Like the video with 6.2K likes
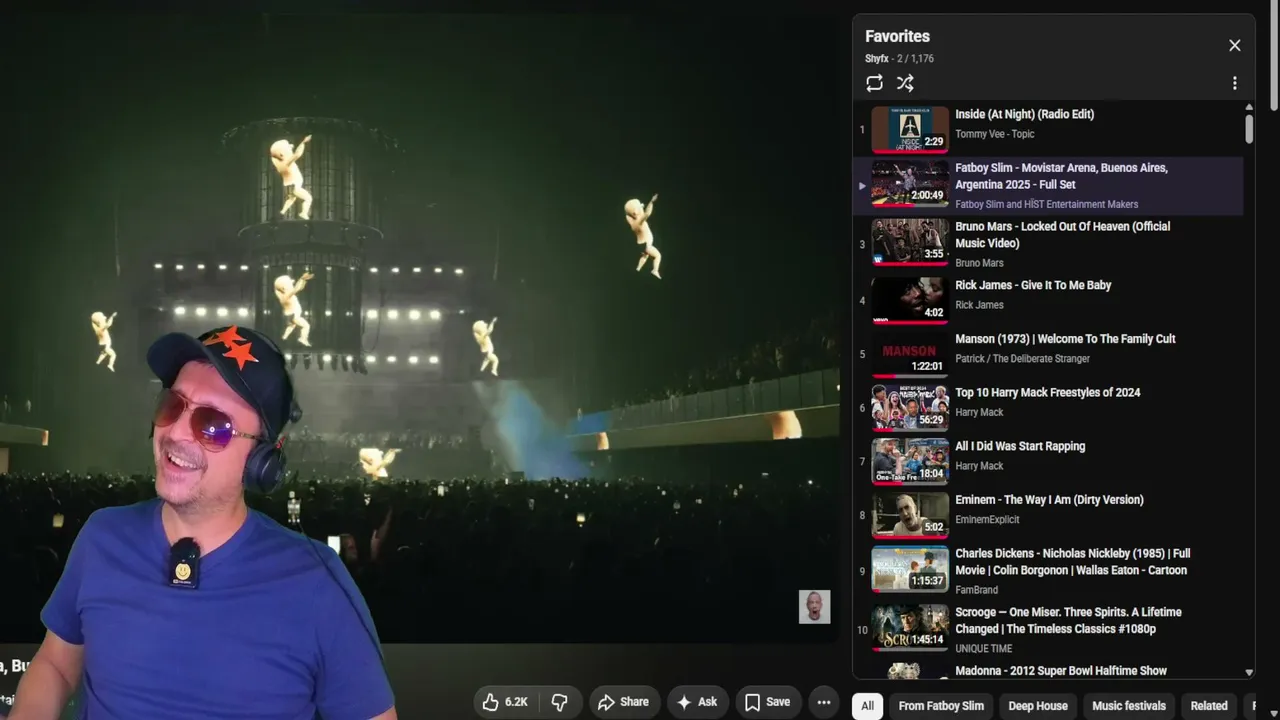 click(x=505, y=702)
